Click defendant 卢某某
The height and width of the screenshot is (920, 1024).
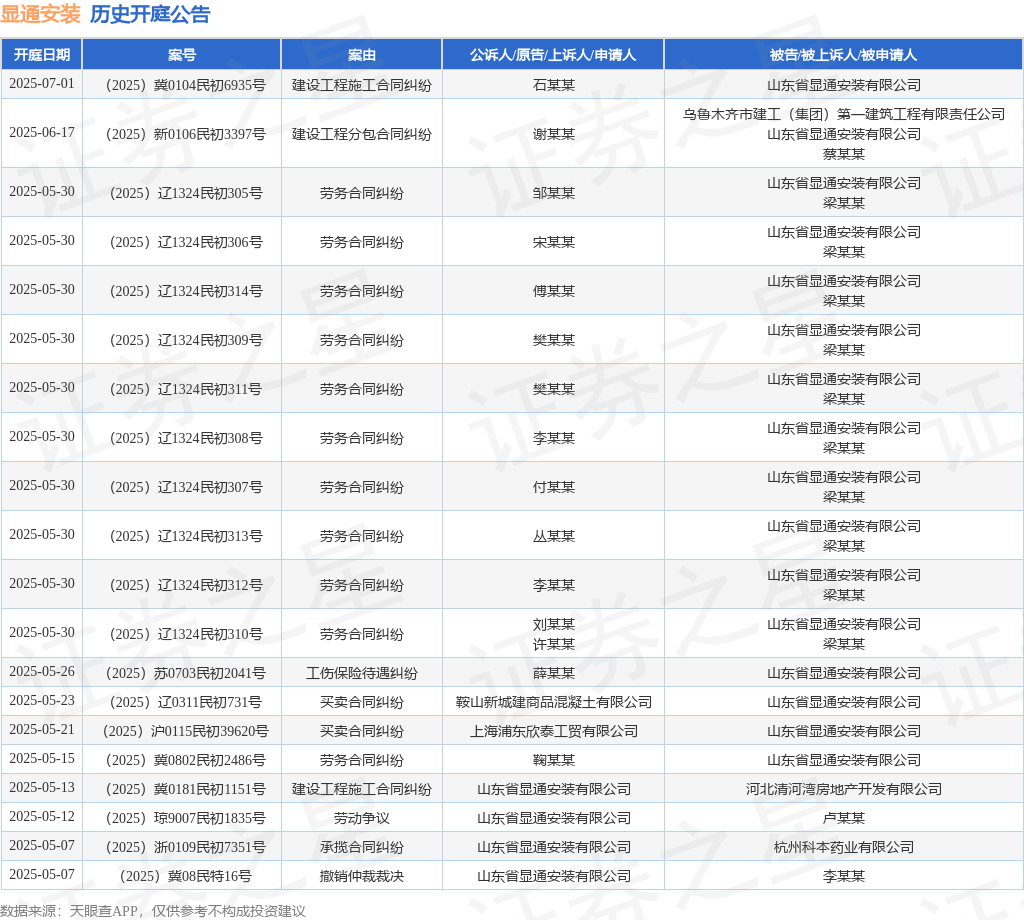[x=844, y=818]
